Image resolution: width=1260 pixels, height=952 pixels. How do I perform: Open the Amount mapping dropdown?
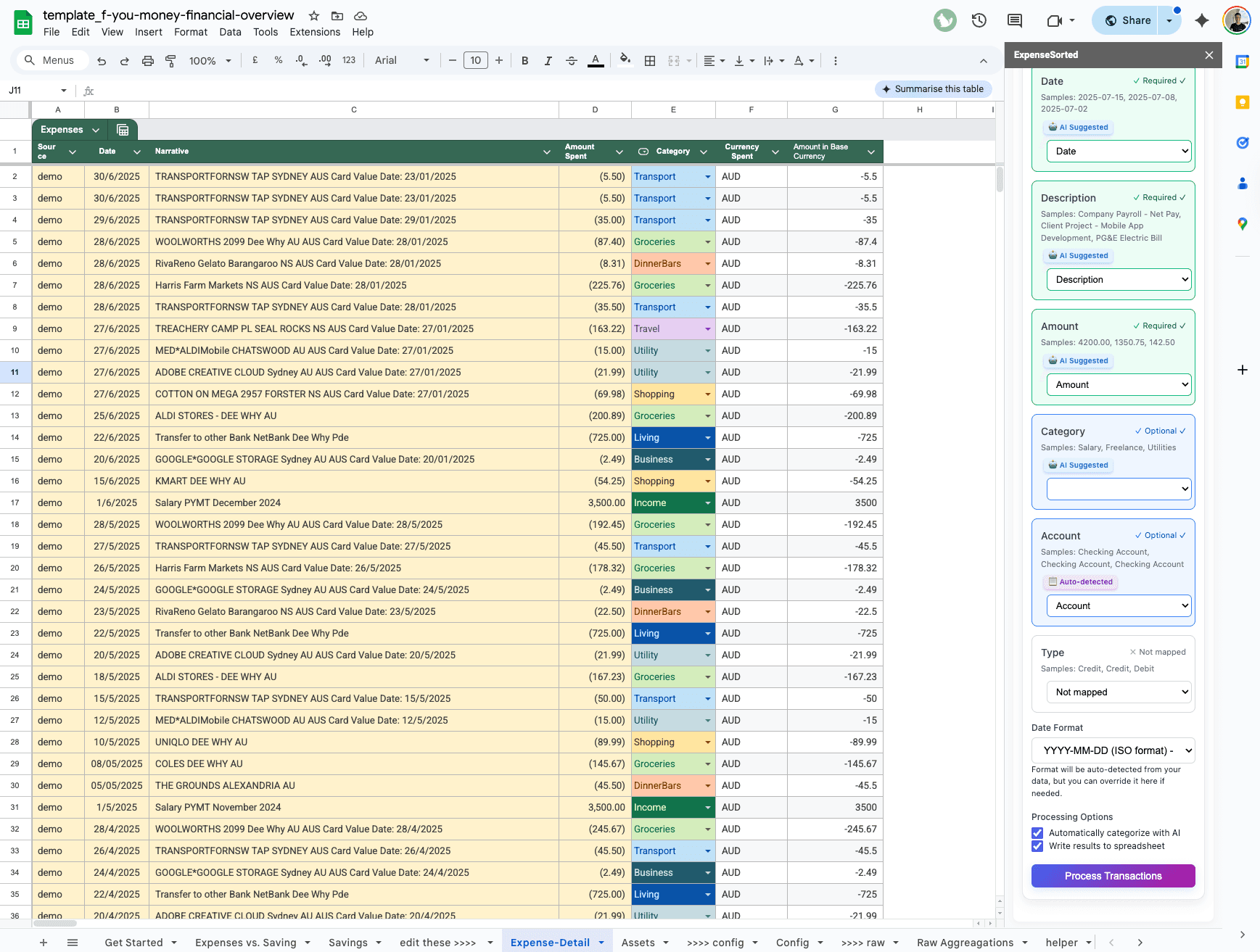click(x=1119, y=385)
